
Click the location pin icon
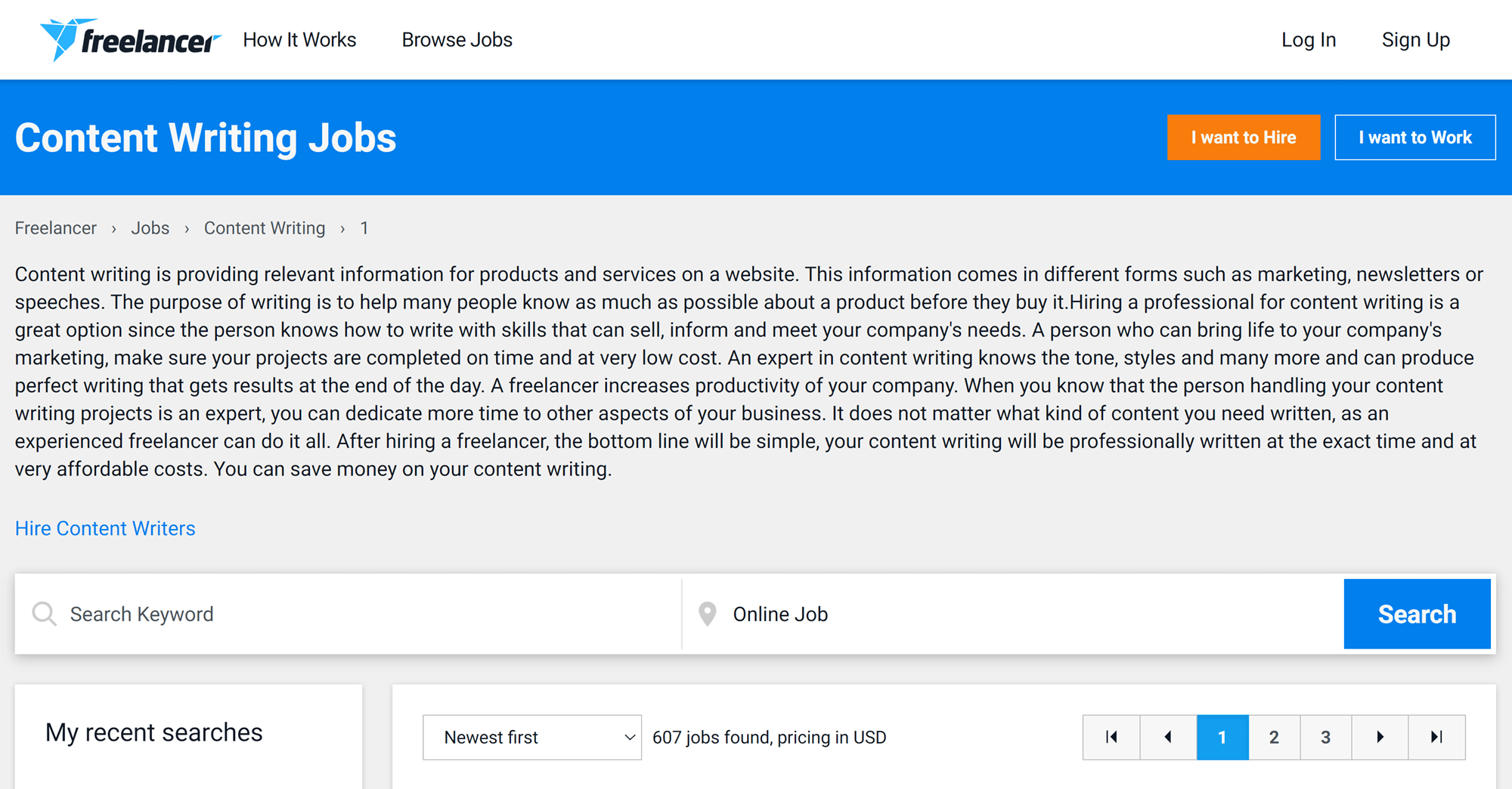click(x=707, y=614)
